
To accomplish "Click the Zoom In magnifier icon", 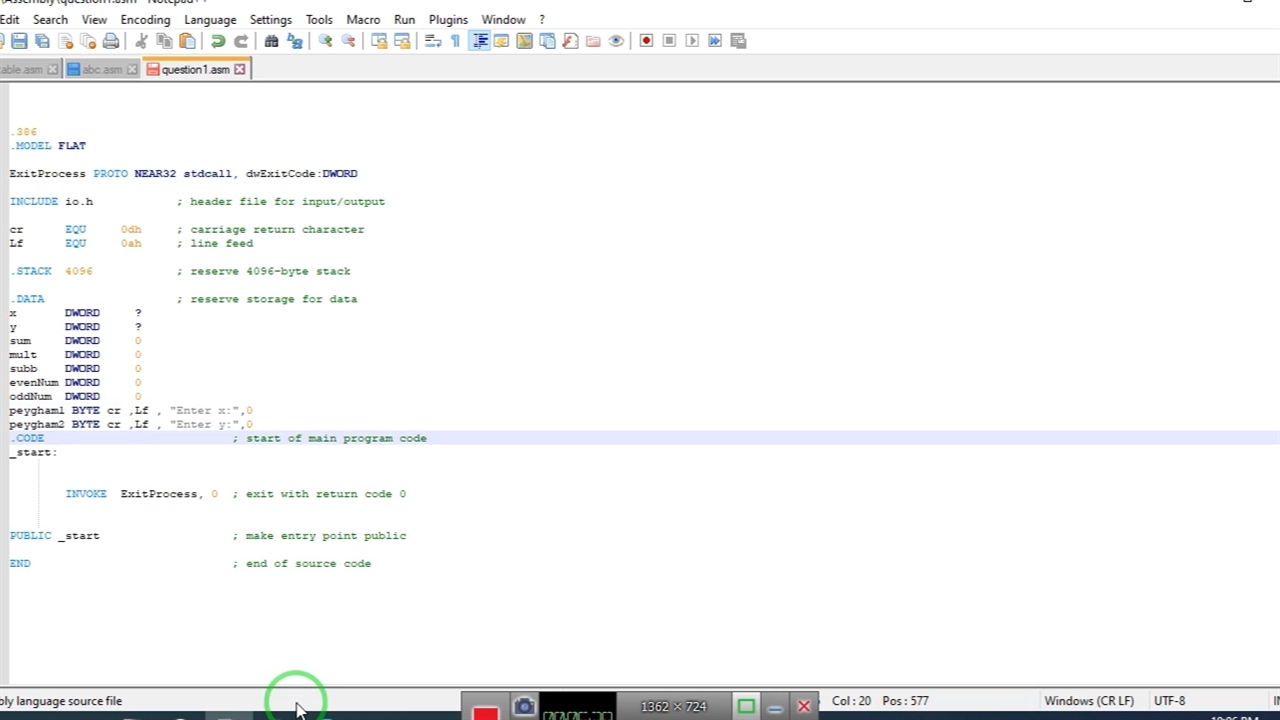I will click(325, 41).
